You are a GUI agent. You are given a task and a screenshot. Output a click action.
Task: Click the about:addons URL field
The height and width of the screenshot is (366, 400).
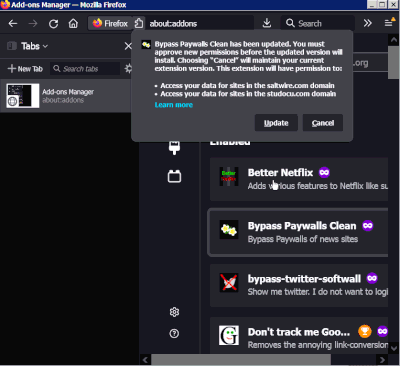click(x=200, y=23)
